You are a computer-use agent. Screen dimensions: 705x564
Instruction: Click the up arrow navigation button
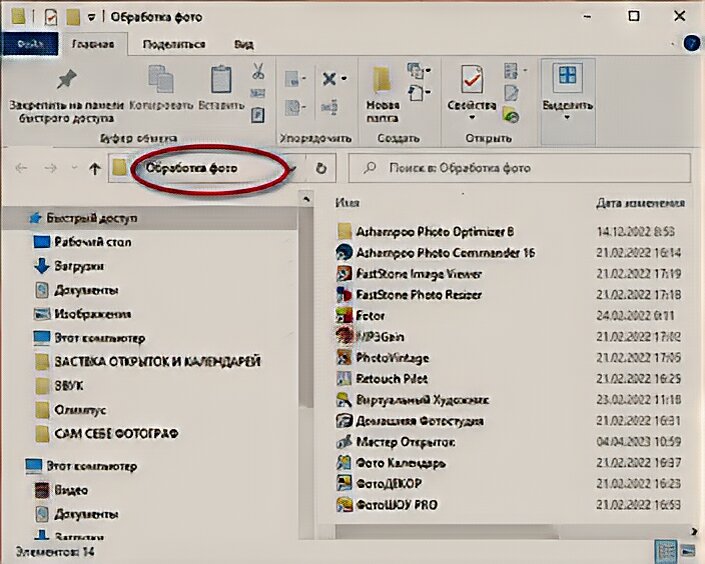click(x=94, y=169)
